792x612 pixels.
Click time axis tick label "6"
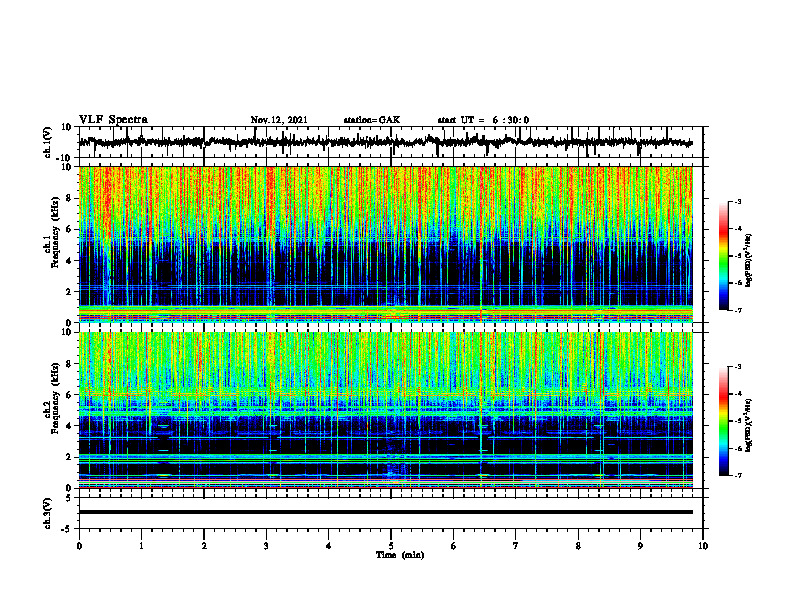coord(454,546)
